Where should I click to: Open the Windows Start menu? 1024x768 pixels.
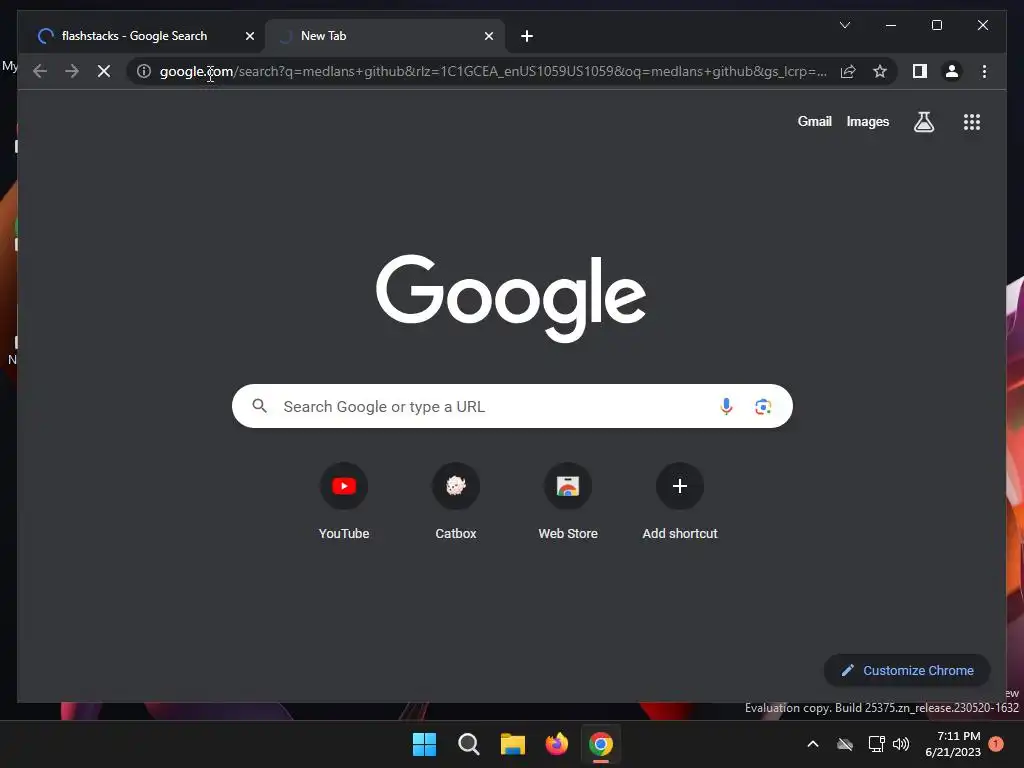click(x=424, y=744)
